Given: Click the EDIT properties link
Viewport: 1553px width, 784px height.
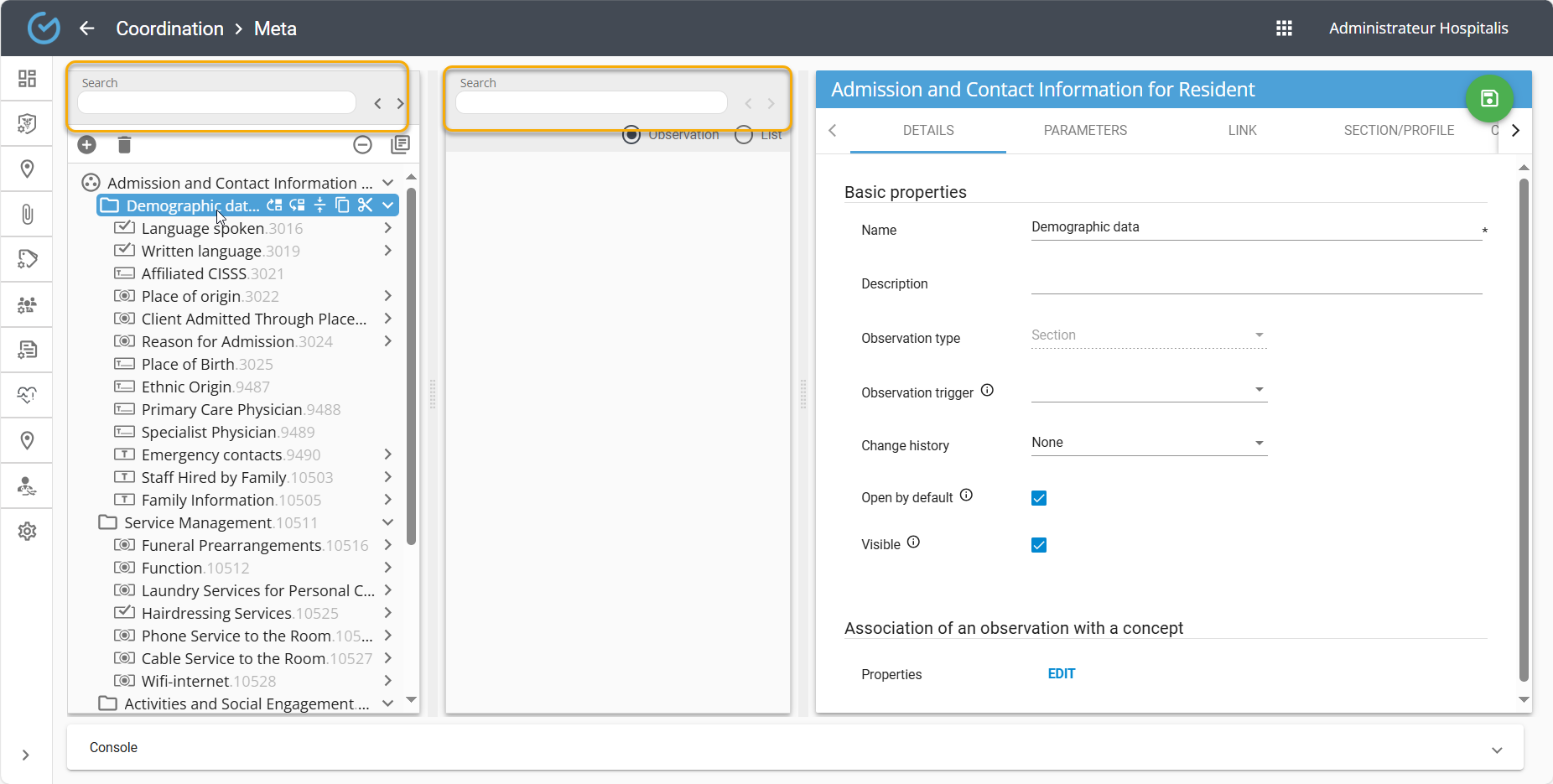Looking at the screenshot, I should [x=1061, y=674].
